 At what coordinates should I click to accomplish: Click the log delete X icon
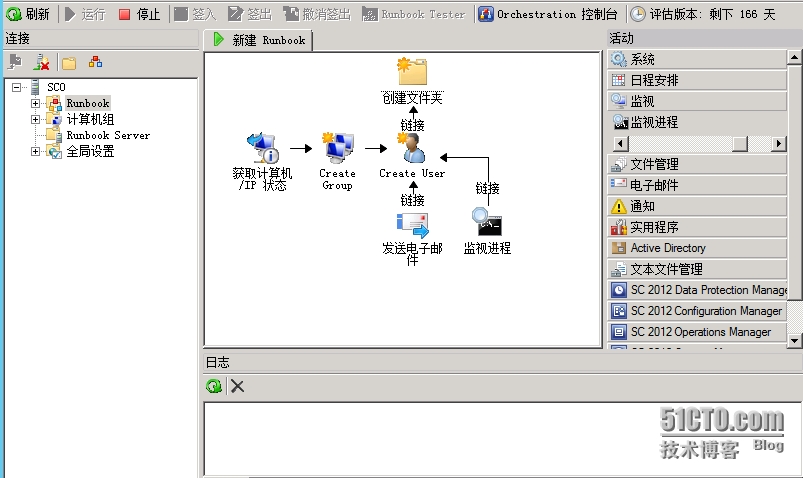(237, 386)
